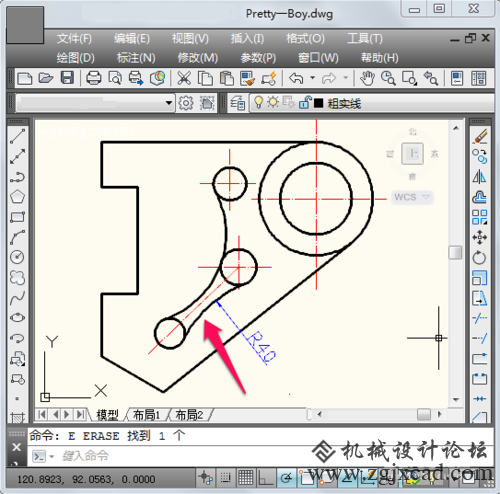Screen dimensions: 500x494
Task: Expand the workspace dropdown list
Action: tap(169, 103)
